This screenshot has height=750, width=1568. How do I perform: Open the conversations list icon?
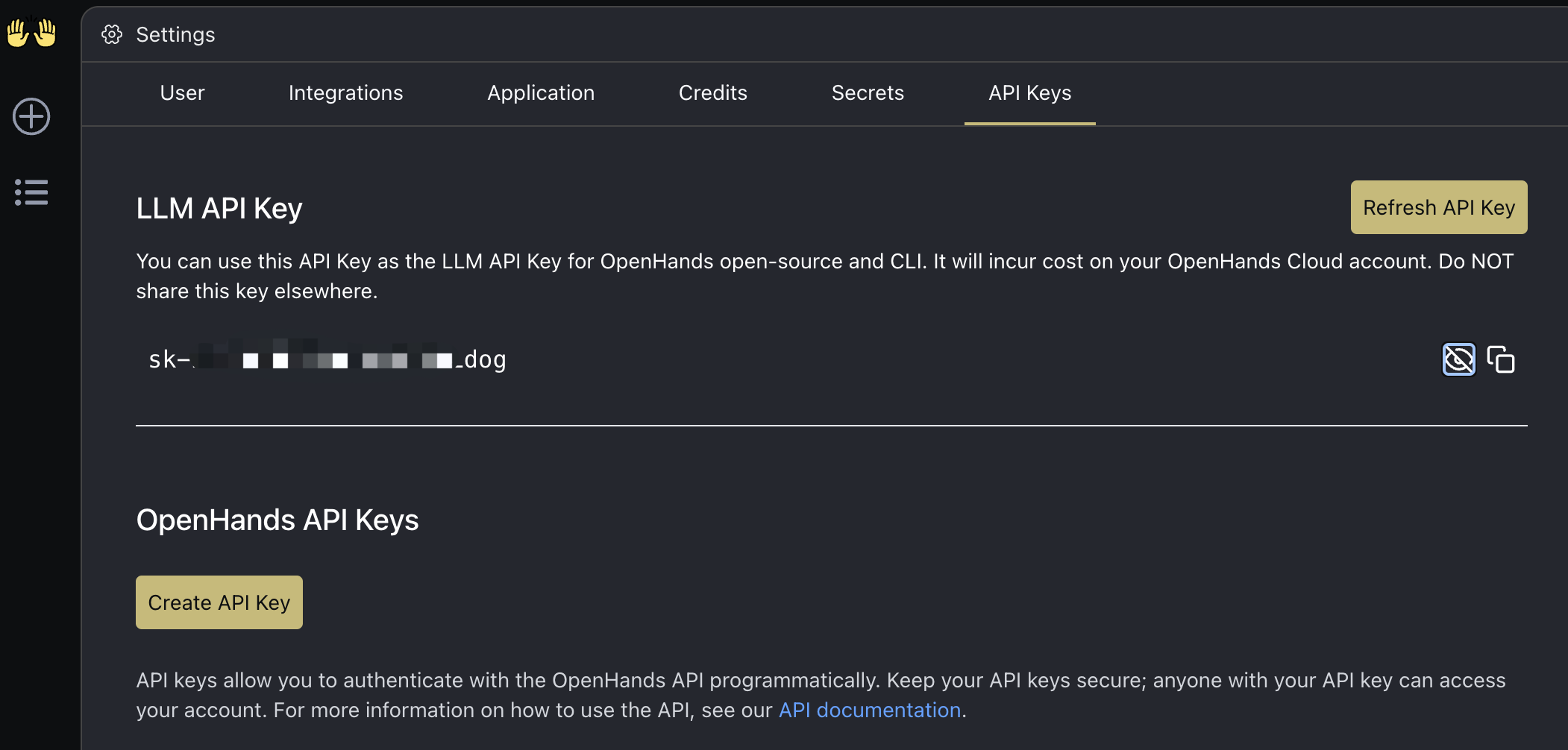[x=31, y=192]
